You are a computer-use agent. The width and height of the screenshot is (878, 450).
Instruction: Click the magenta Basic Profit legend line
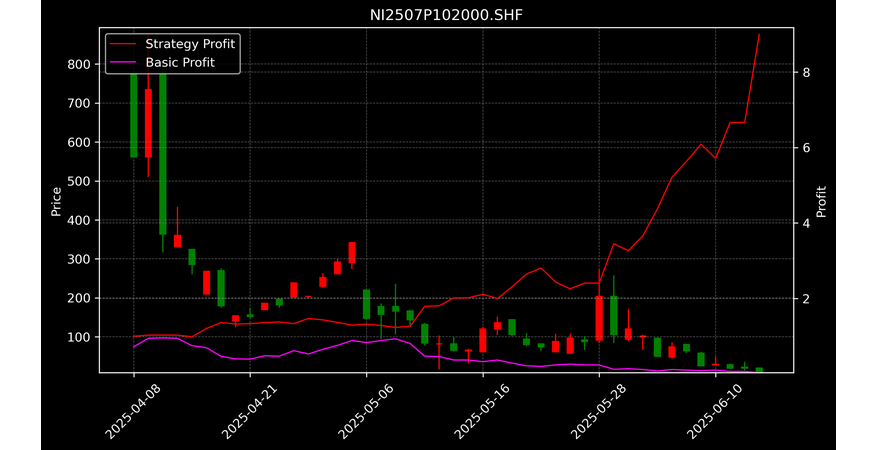pyautogui.click(x=123, y=62)
